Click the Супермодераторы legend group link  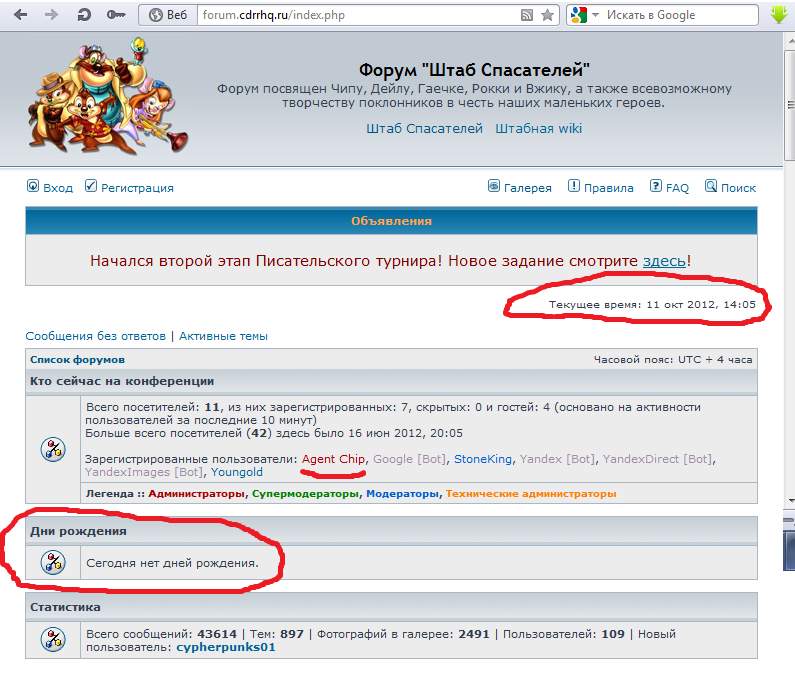pos(305,494)
